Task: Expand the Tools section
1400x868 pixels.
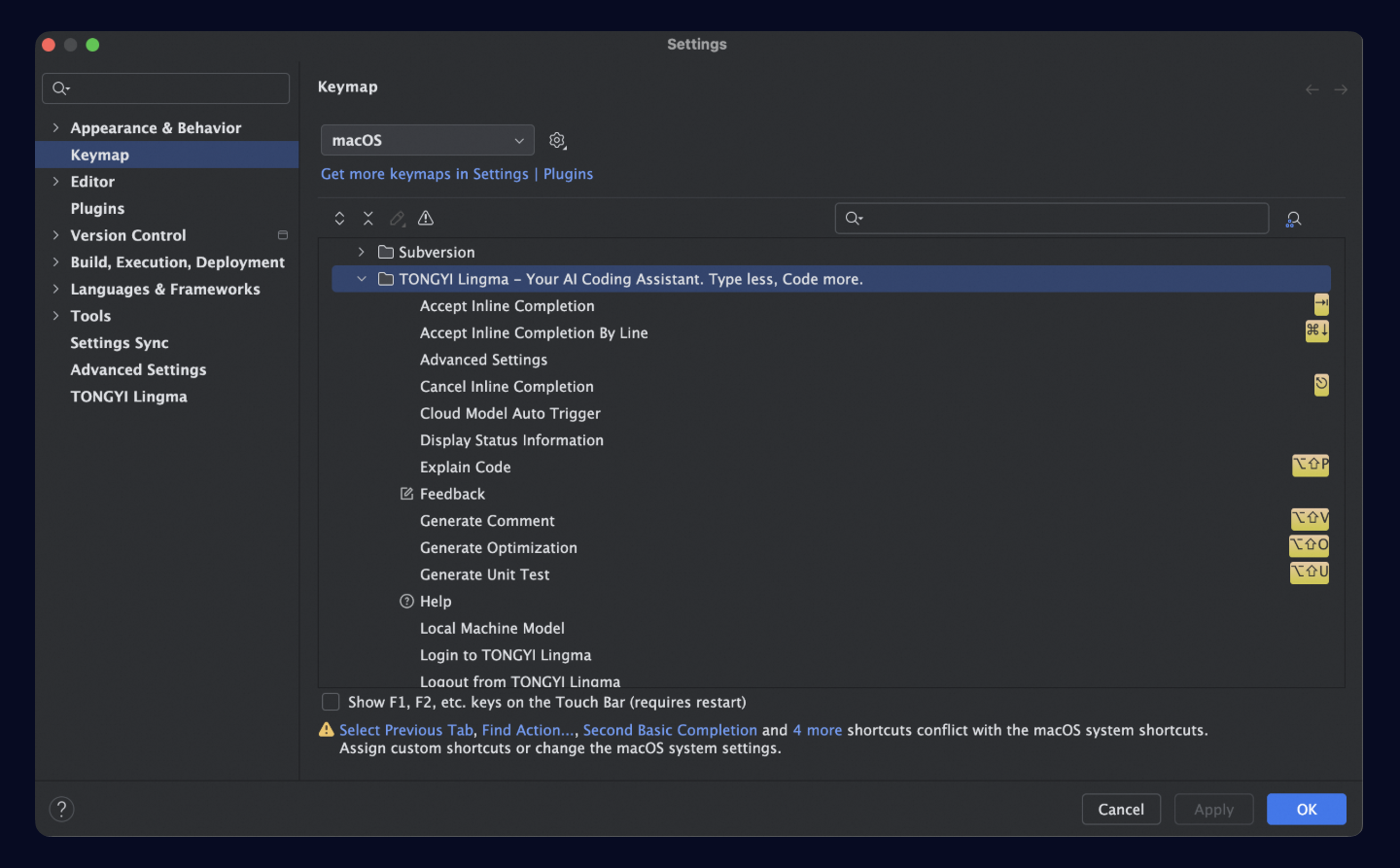Action: point(55,316)
